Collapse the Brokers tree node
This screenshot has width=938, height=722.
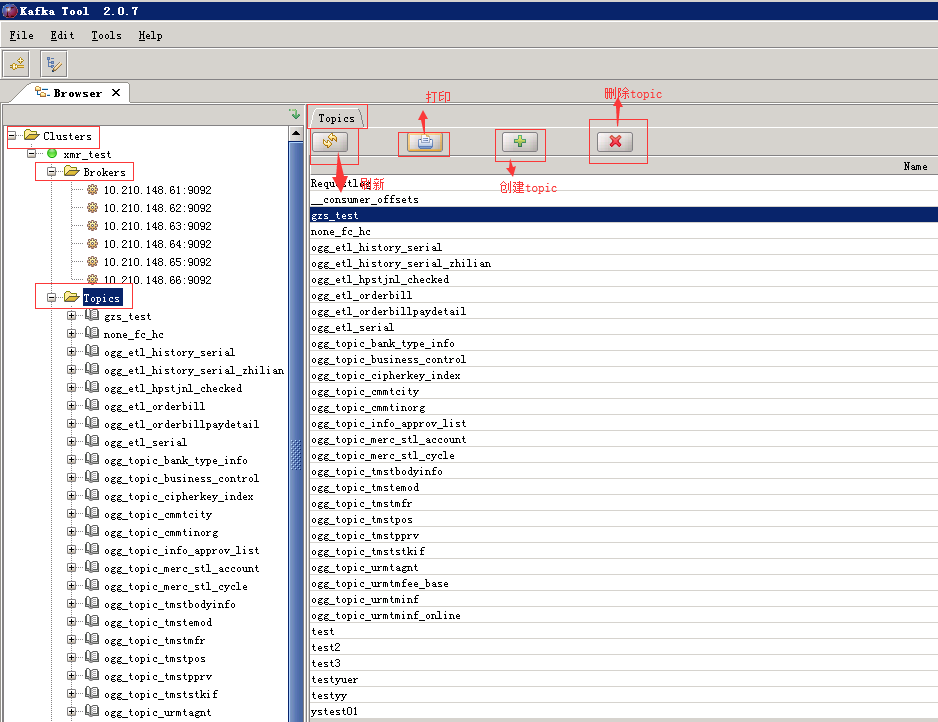[51, 172]
